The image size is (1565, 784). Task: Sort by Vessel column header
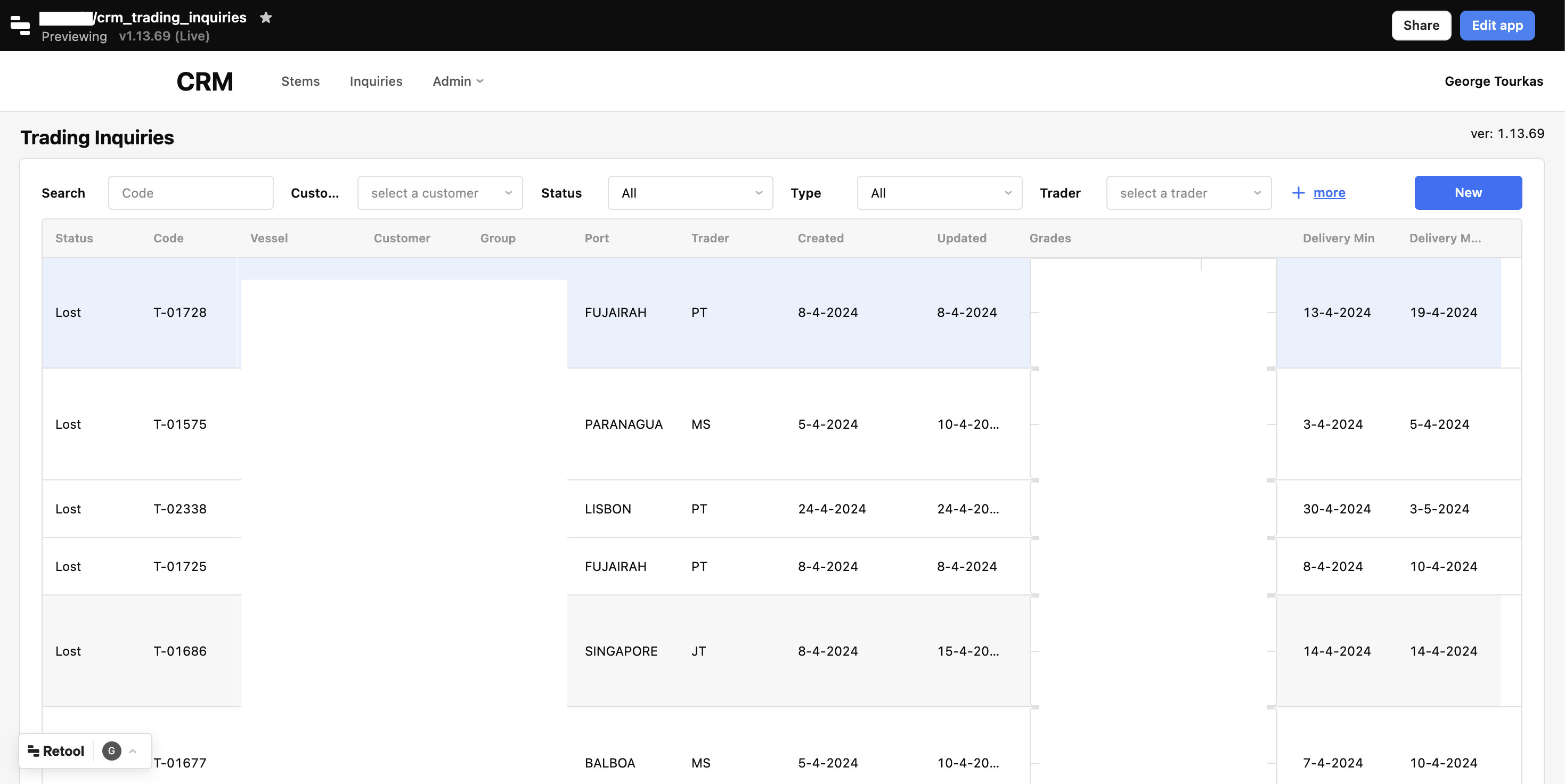(x=269, y=239)
